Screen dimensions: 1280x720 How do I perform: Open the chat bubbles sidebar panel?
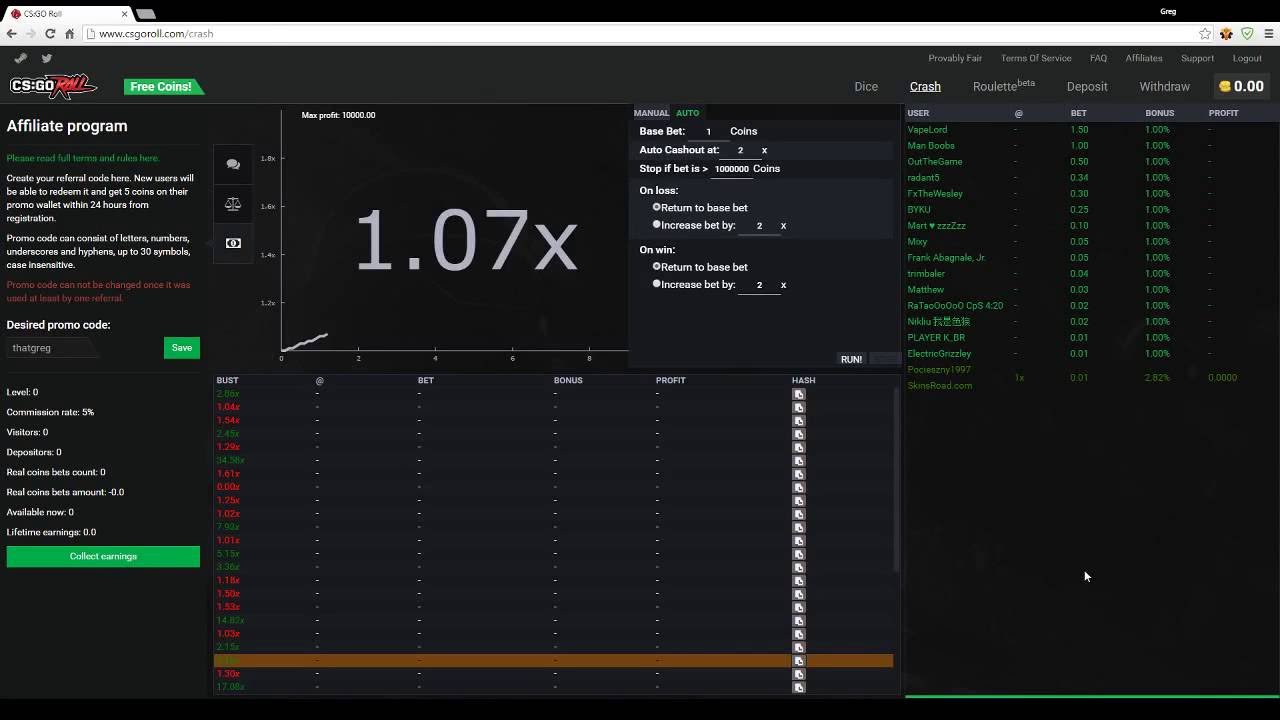[233, 164]
